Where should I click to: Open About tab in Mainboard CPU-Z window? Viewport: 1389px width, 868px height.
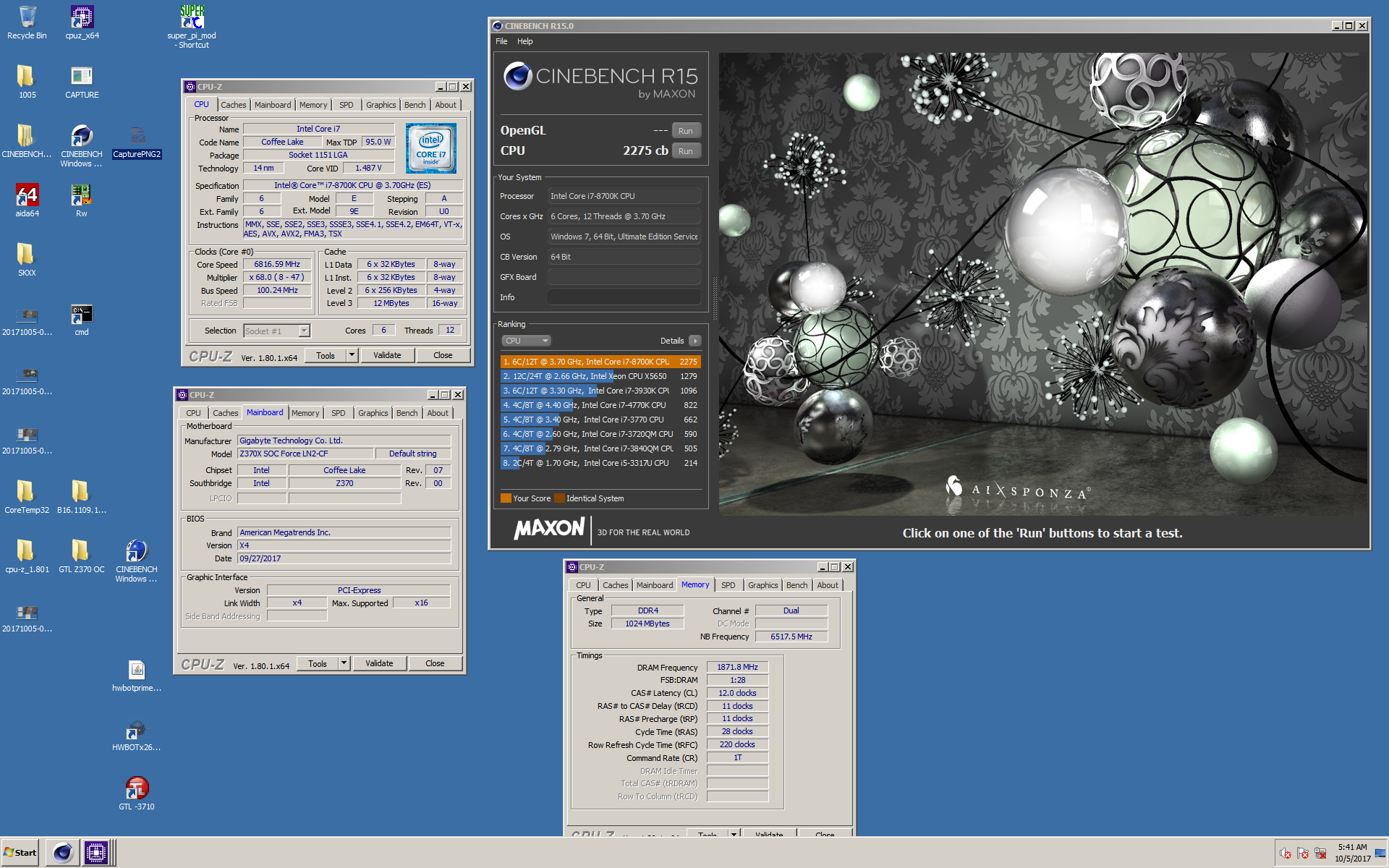[437, 413]
